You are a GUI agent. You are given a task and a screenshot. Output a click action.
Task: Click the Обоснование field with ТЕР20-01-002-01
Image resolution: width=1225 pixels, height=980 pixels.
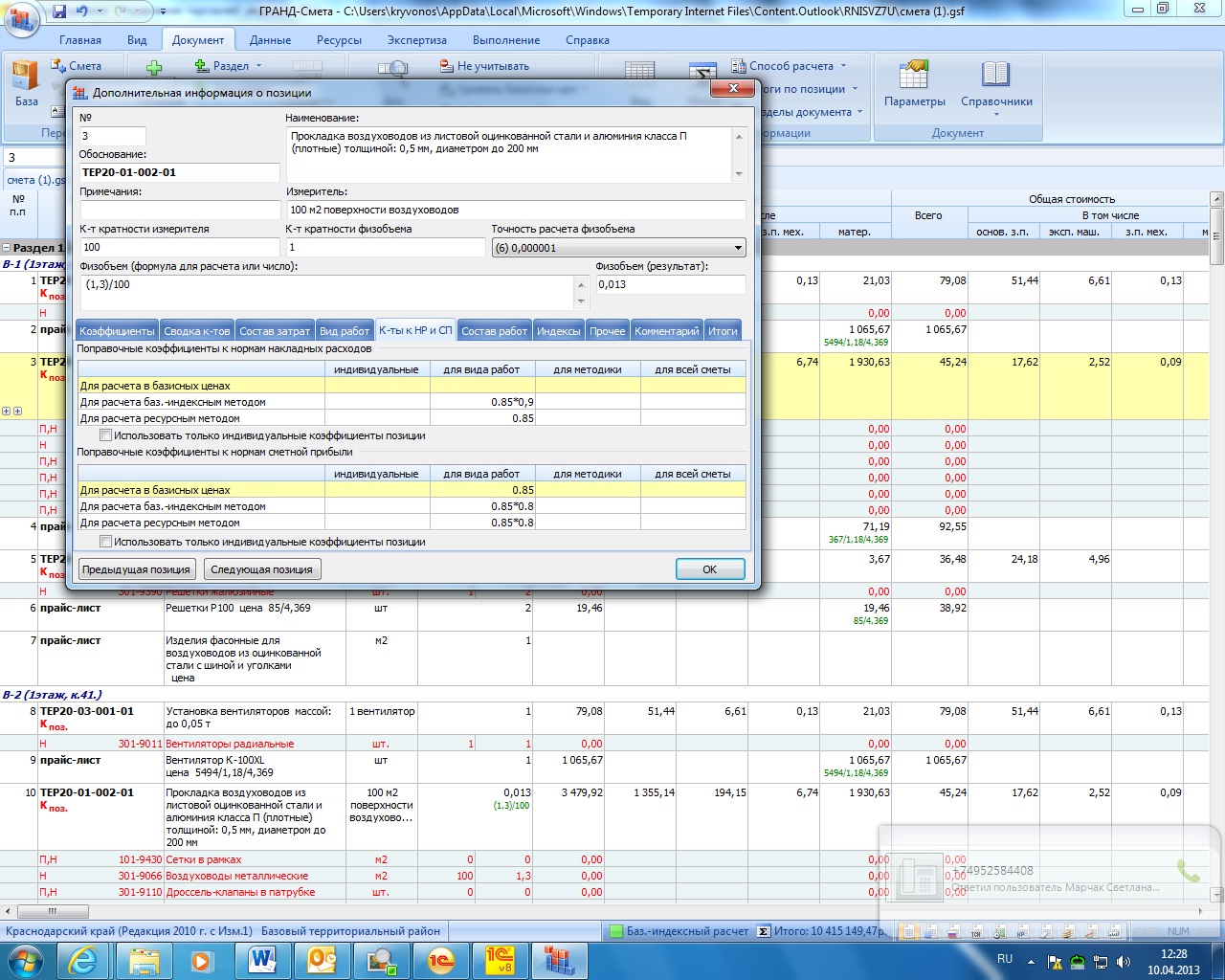pos(179,172)
